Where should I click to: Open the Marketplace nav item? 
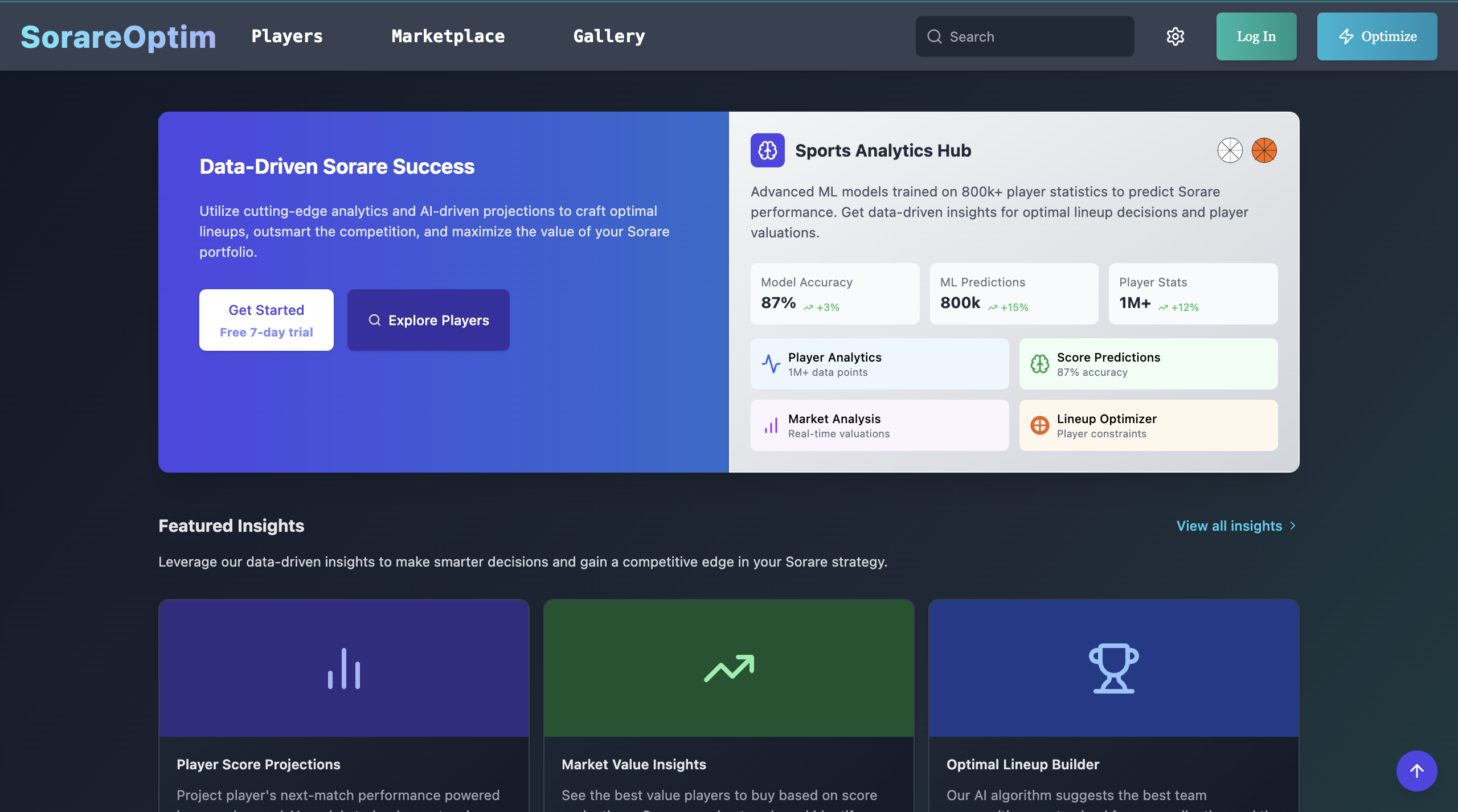click(448, 36)
